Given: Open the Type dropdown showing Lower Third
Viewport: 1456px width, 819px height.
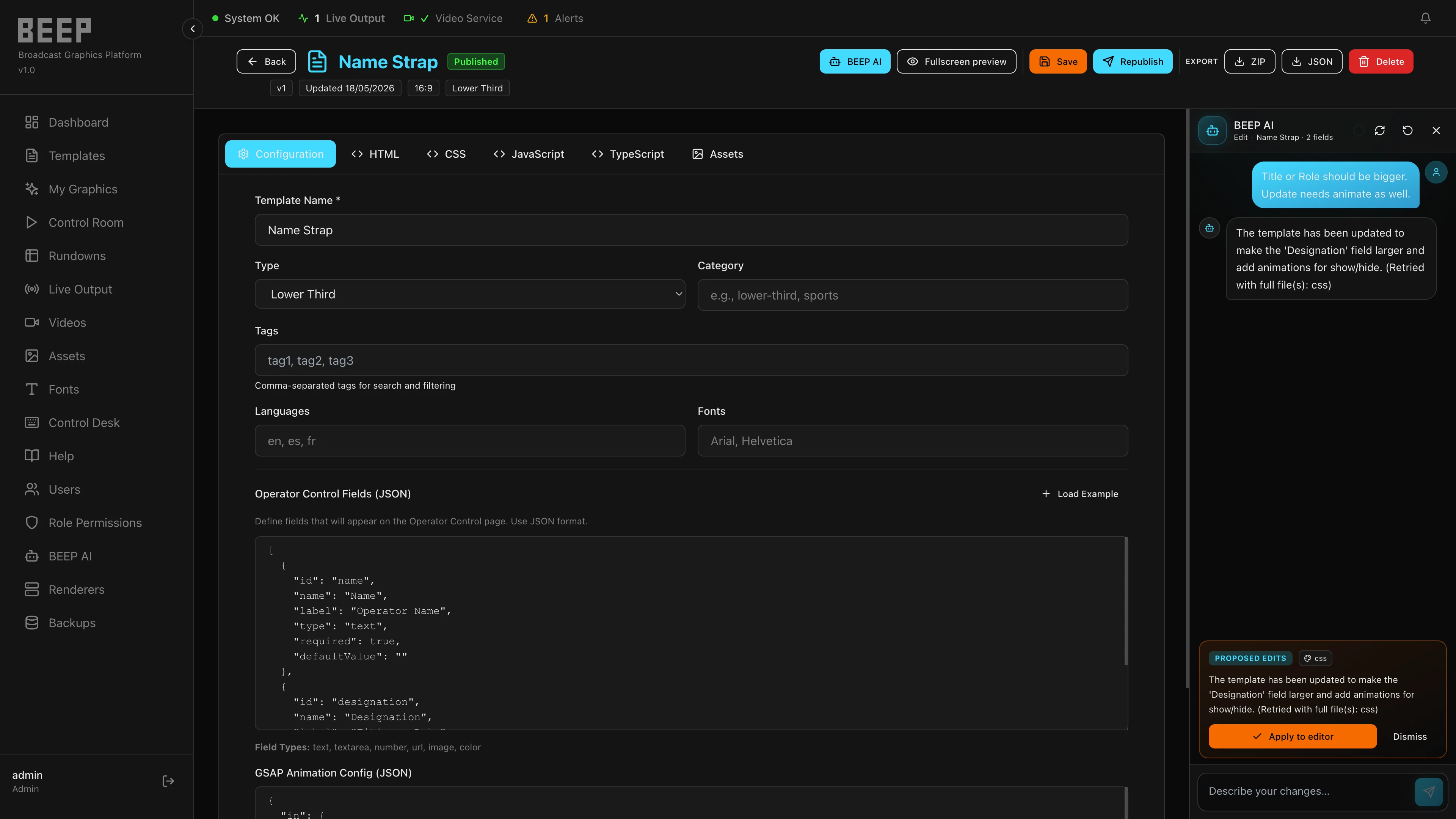Looking at the screenshot, I should (470, 294).
